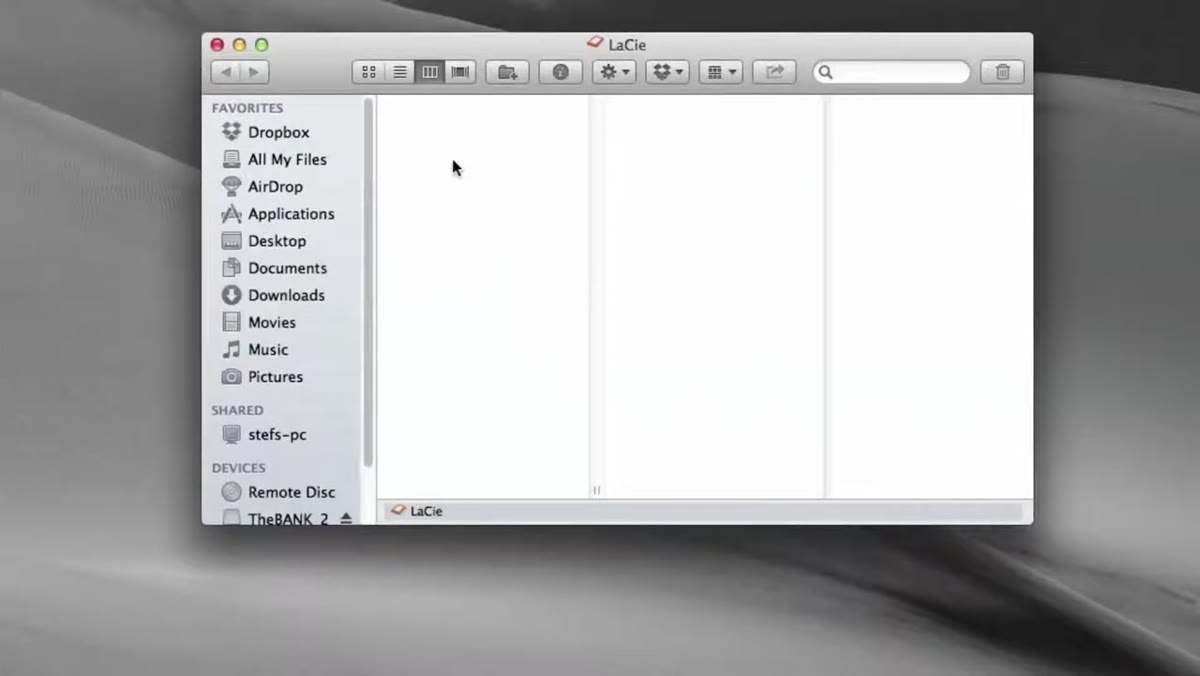Viewport: 1200px width, 676px height.
Task: Select Remote Disc under Devices
Action: click(x=278, y=492)
